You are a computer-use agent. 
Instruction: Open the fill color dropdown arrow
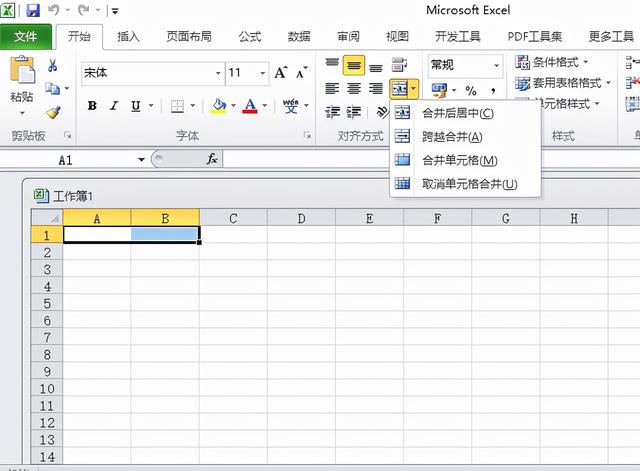pos(233,106)
